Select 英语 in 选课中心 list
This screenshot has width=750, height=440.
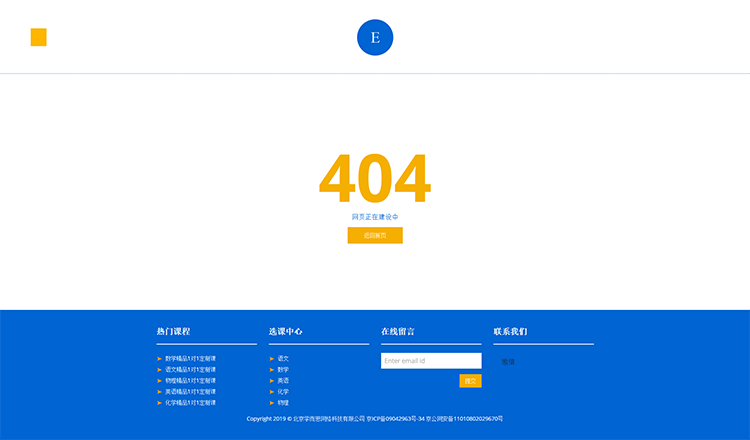[x=283, y=380]
